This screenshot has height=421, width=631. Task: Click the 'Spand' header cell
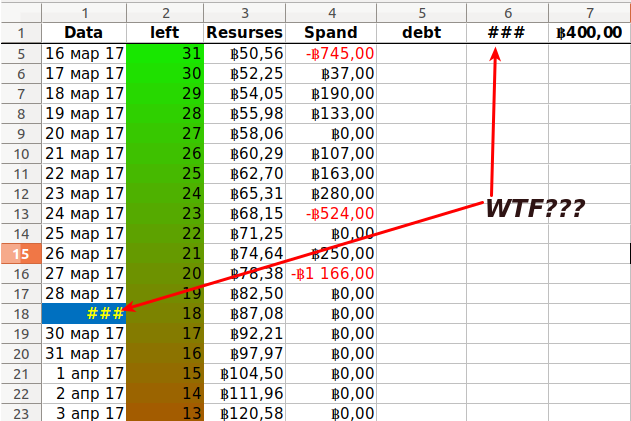[x=331, y=33]
